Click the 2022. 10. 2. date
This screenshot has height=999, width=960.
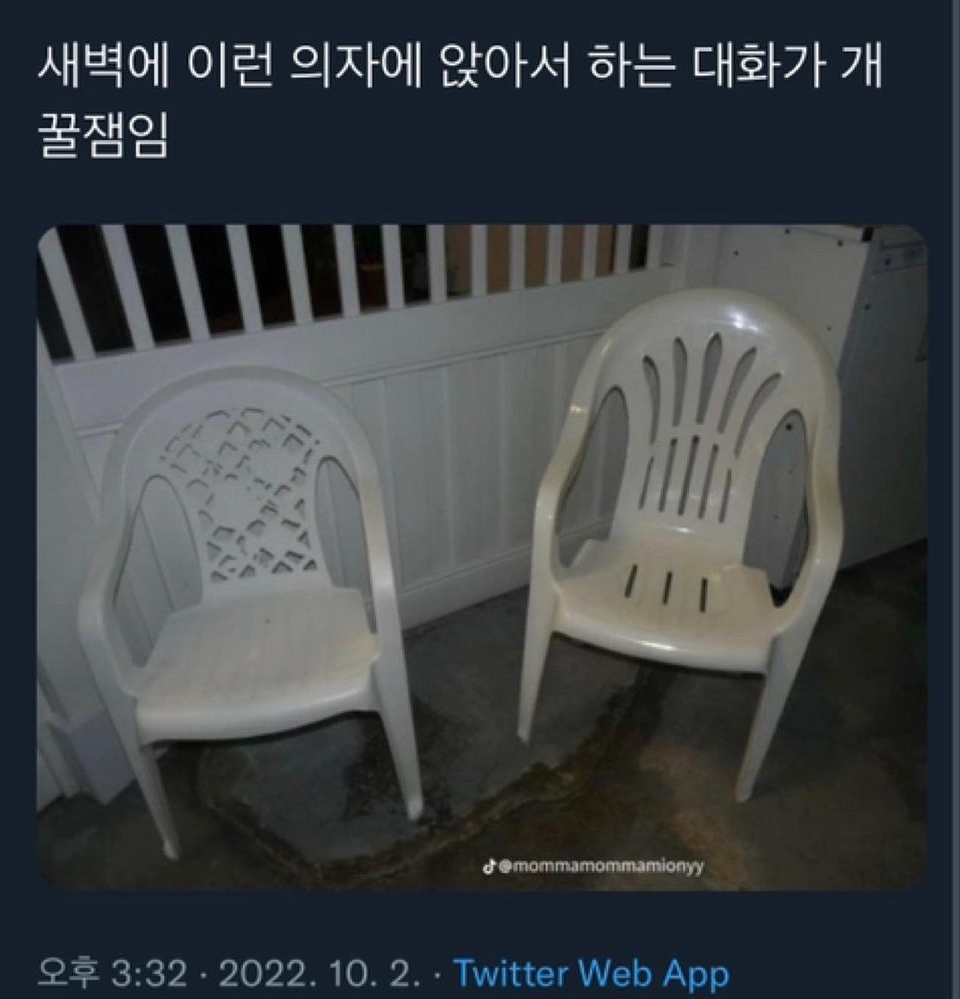pyautogui.click(x=320, y=973)
